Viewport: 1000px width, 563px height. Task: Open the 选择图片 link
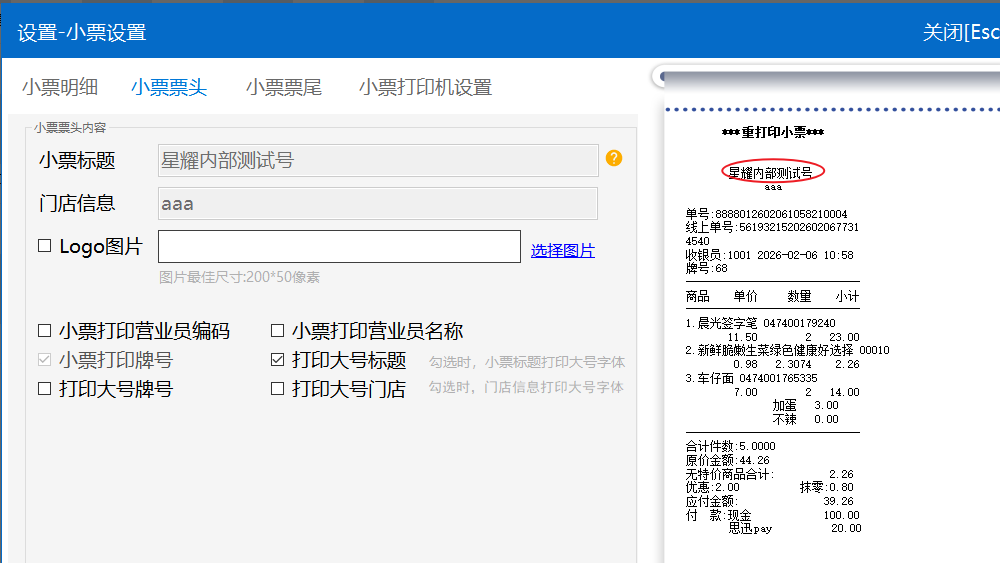562,250
